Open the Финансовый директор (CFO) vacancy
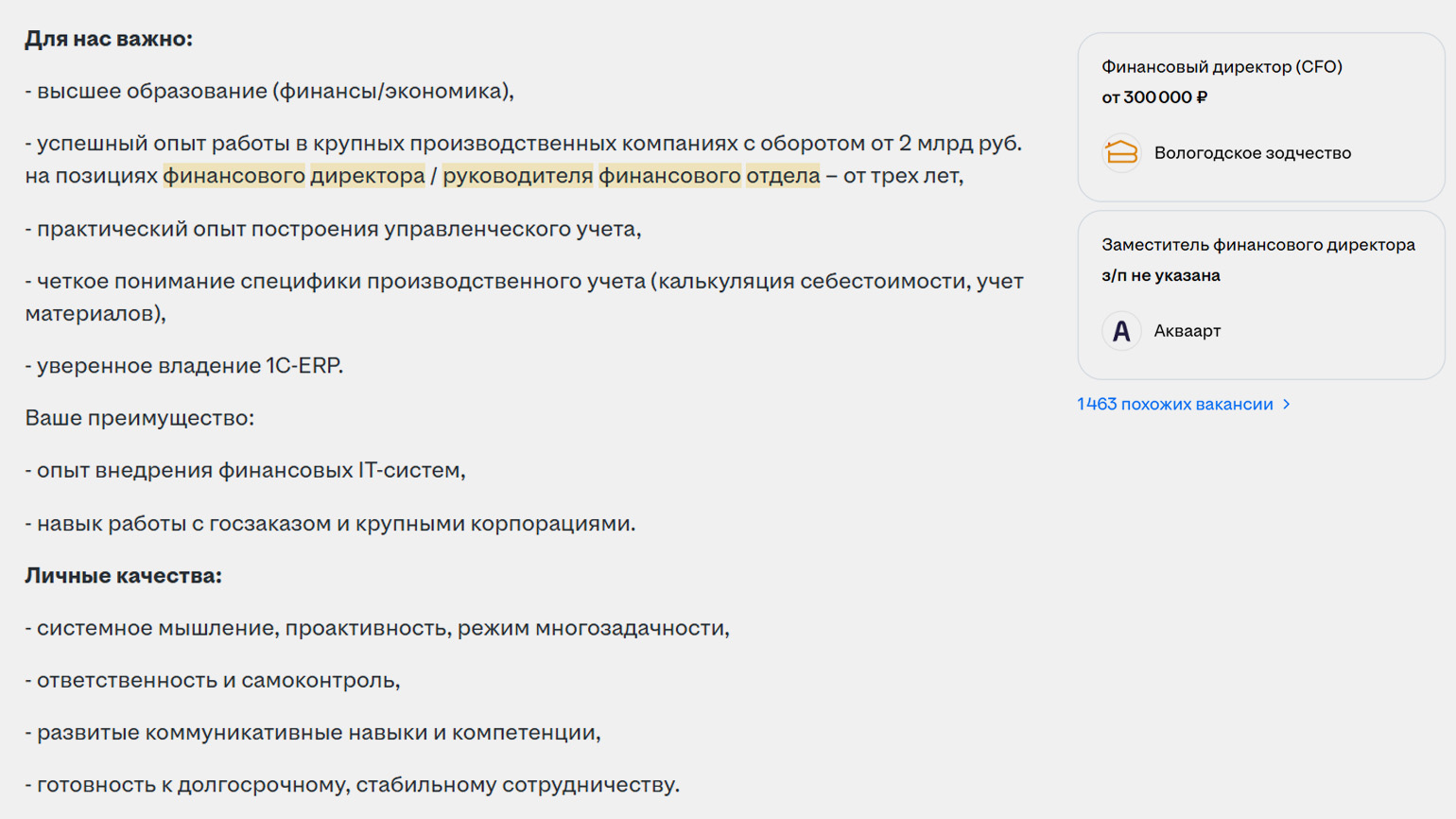This screenshot has height=819, width=1456. coord(1221,67)
